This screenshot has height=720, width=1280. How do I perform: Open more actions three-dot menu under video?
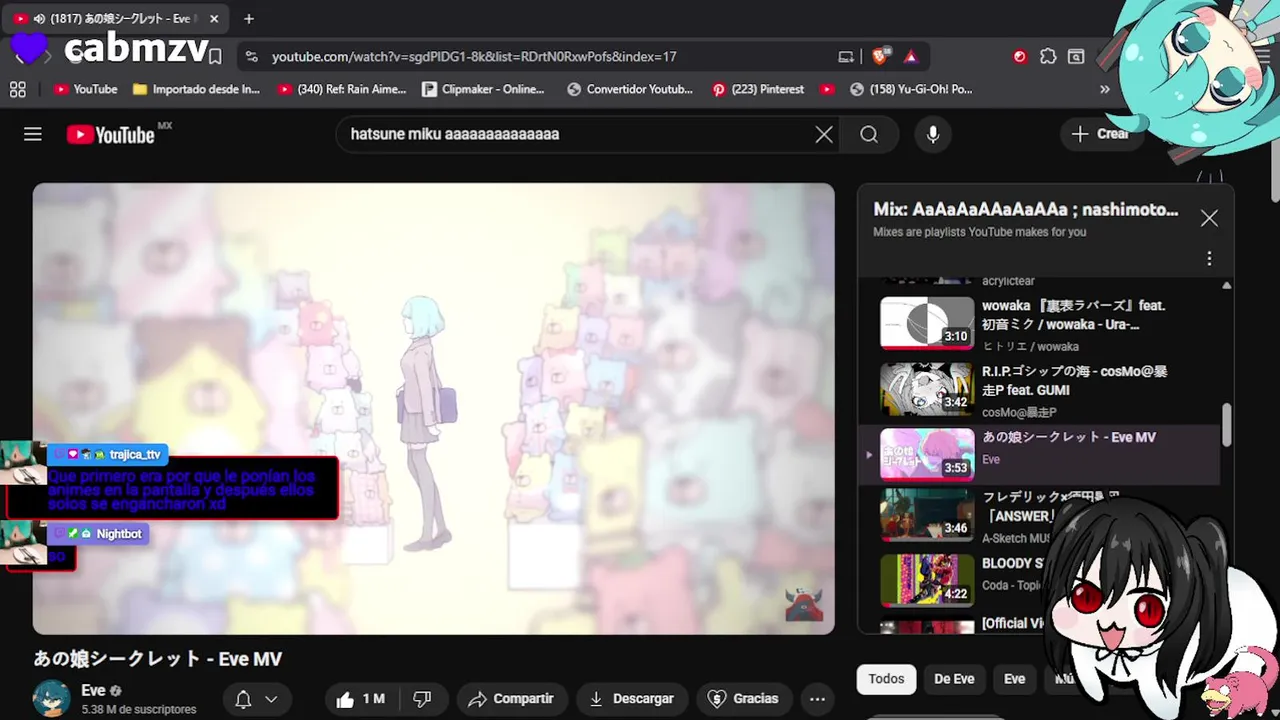click(817, 699)
